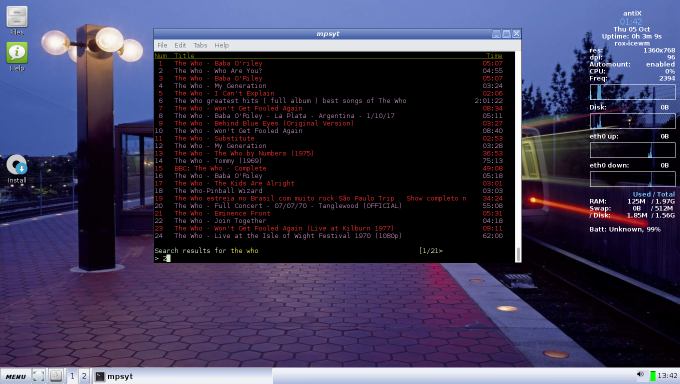Image resolution: width=680 pixels, height=384 pixels.
Task: Click the green battery indicator in tray
Action: pyautogui.click(x=653, y=375)
